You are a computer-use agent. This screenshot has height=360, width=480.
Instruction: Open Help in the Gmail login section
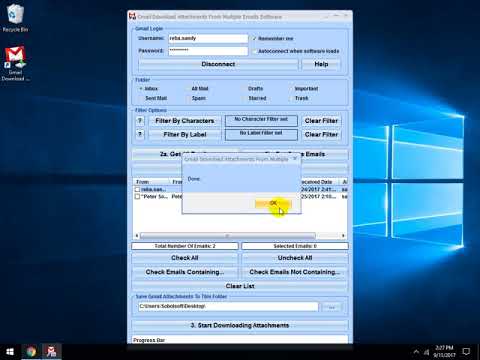pos(321,64)
